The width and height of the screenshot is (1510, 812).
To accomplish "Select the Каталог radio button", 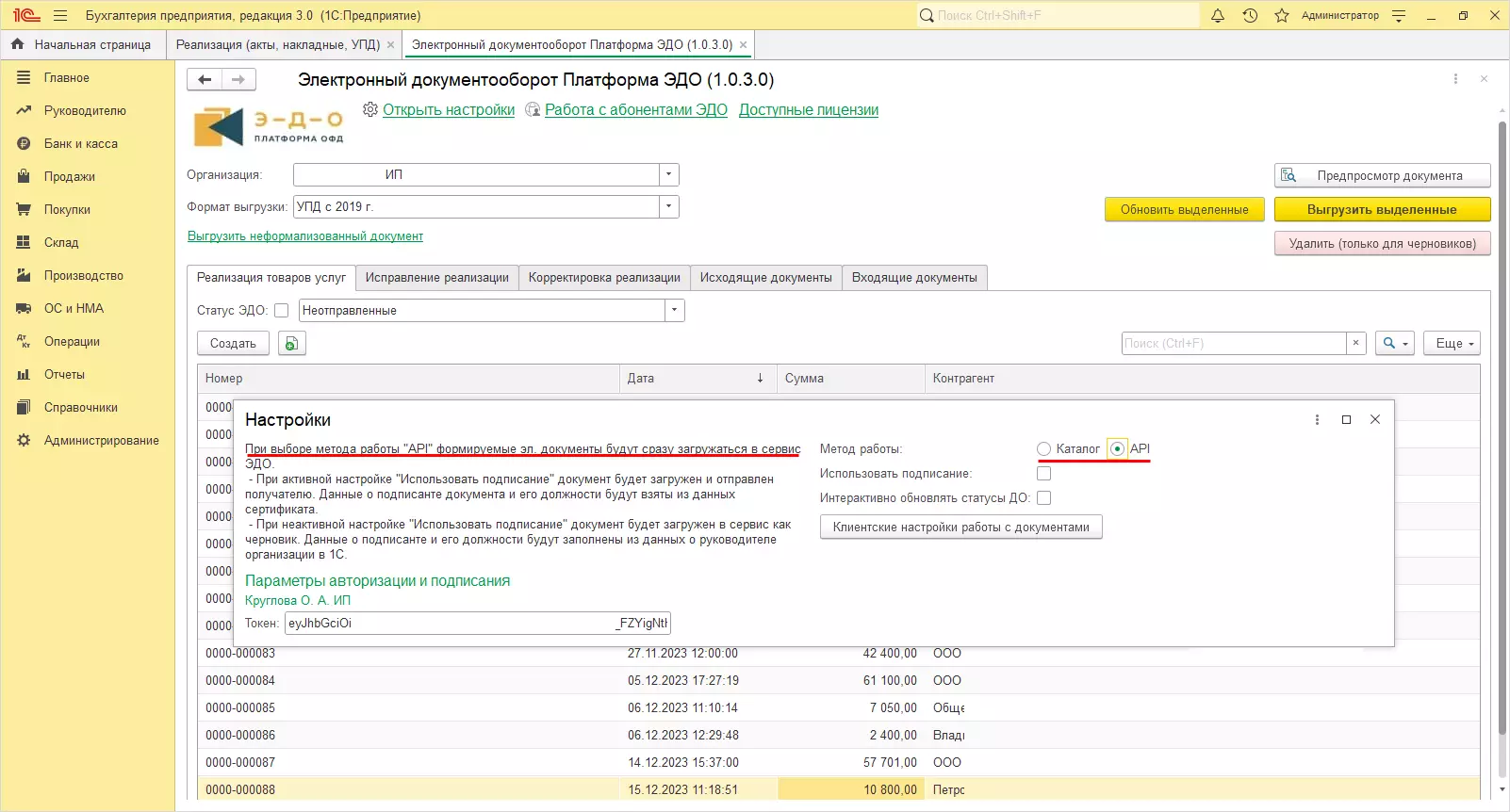I will (x=1043, y=449).
